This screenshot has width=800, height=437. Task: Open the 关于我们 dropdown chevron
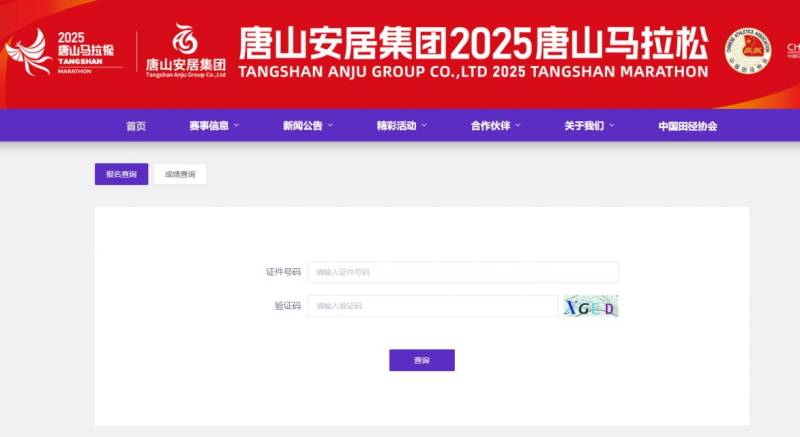pyautogui.click(x=612, y=126)
